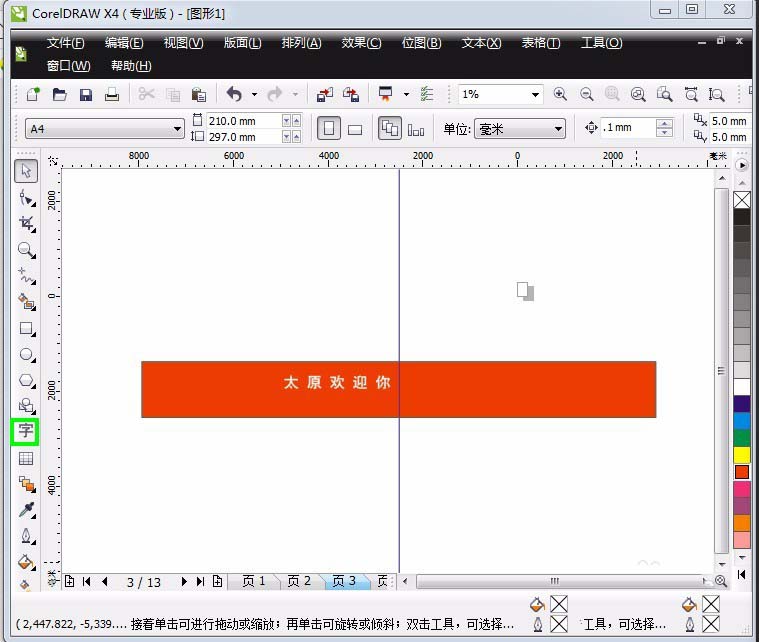Select the Outline pen tool

[26, 536]
